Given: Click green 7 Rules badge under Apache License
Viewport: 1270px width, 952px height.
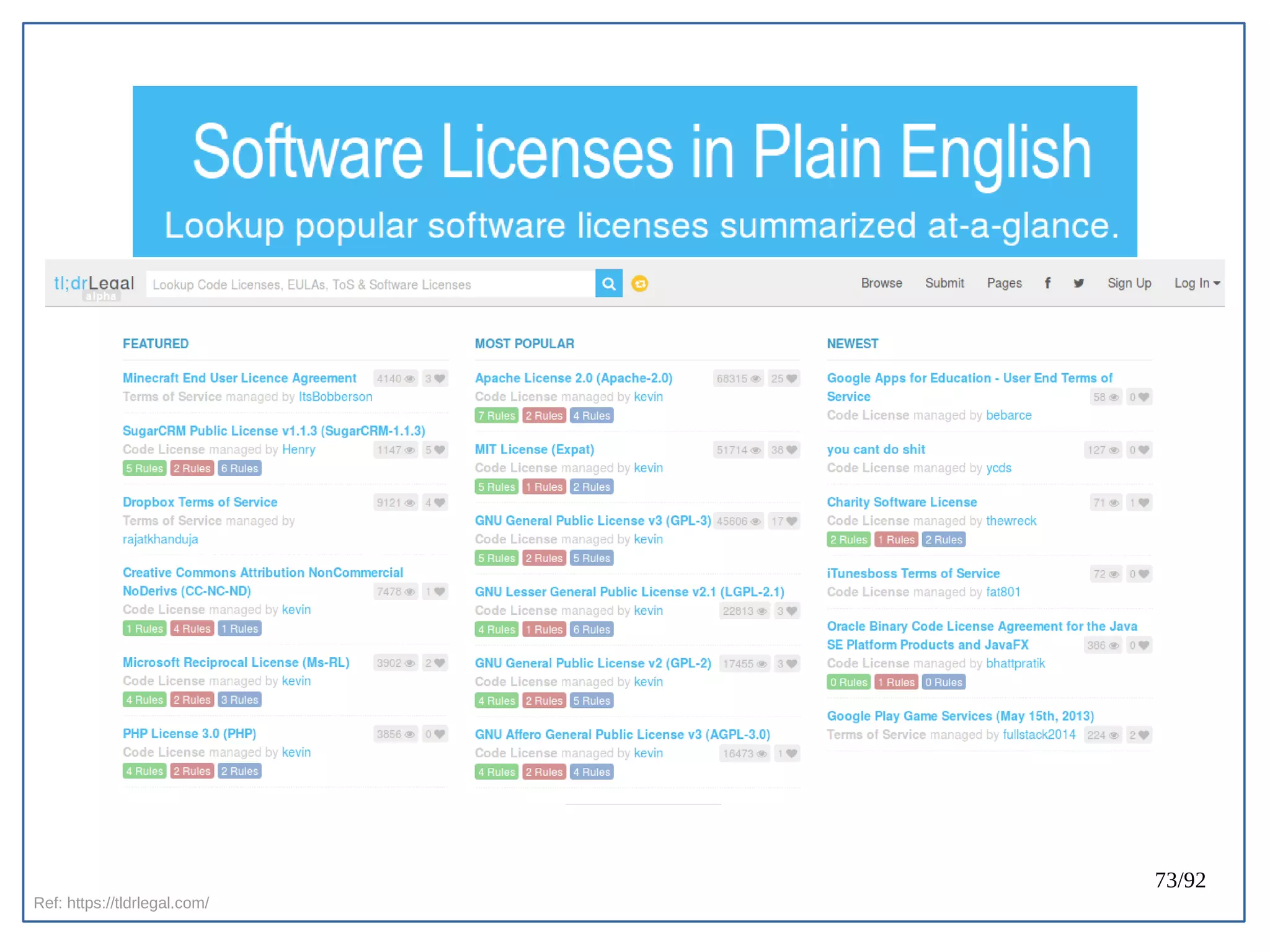Looking at the screenshot, I should 496,416.
